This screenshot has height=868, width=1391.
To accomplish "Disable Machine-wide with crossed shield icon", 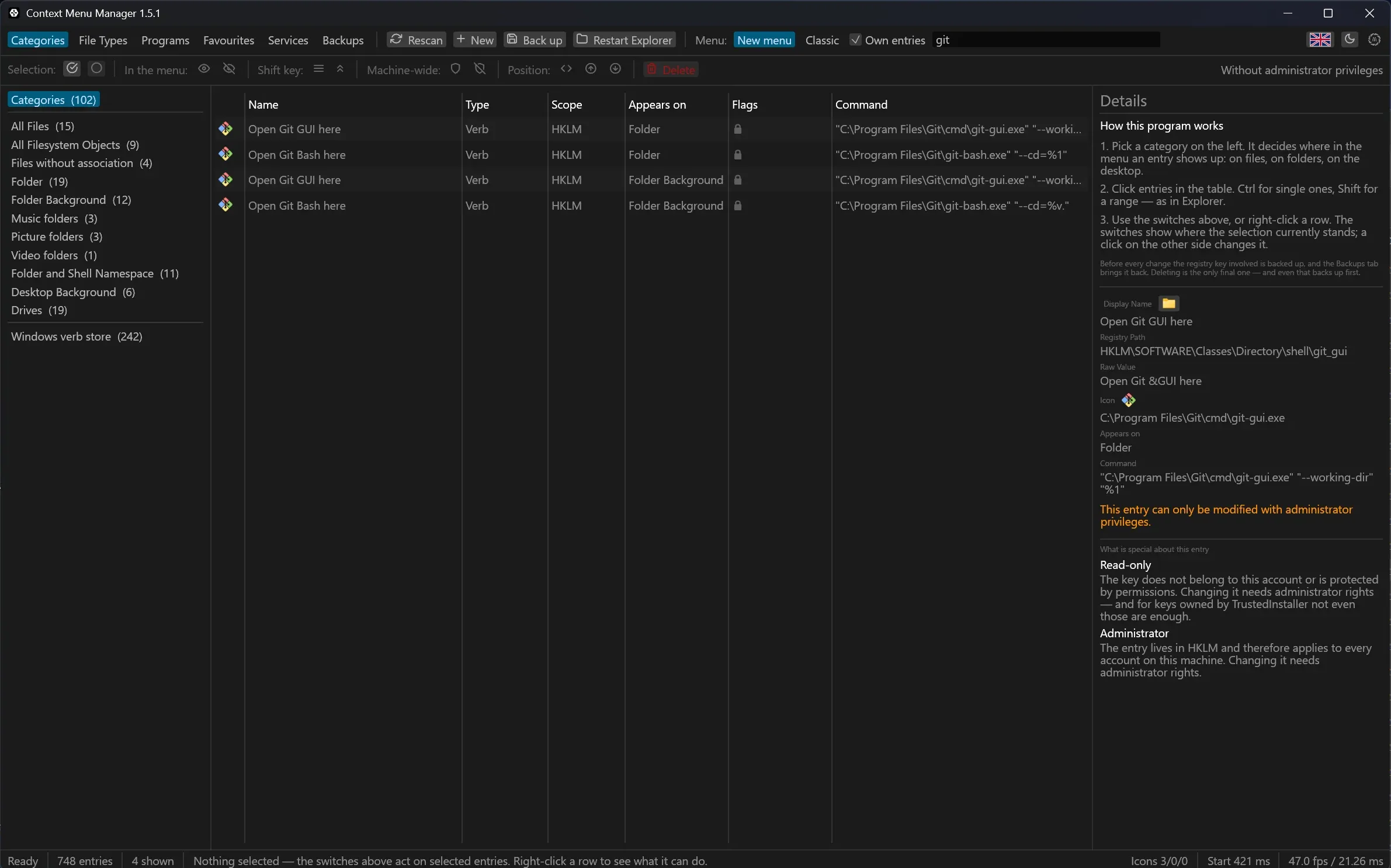I will pyautogui.click(x=480, y=69).
